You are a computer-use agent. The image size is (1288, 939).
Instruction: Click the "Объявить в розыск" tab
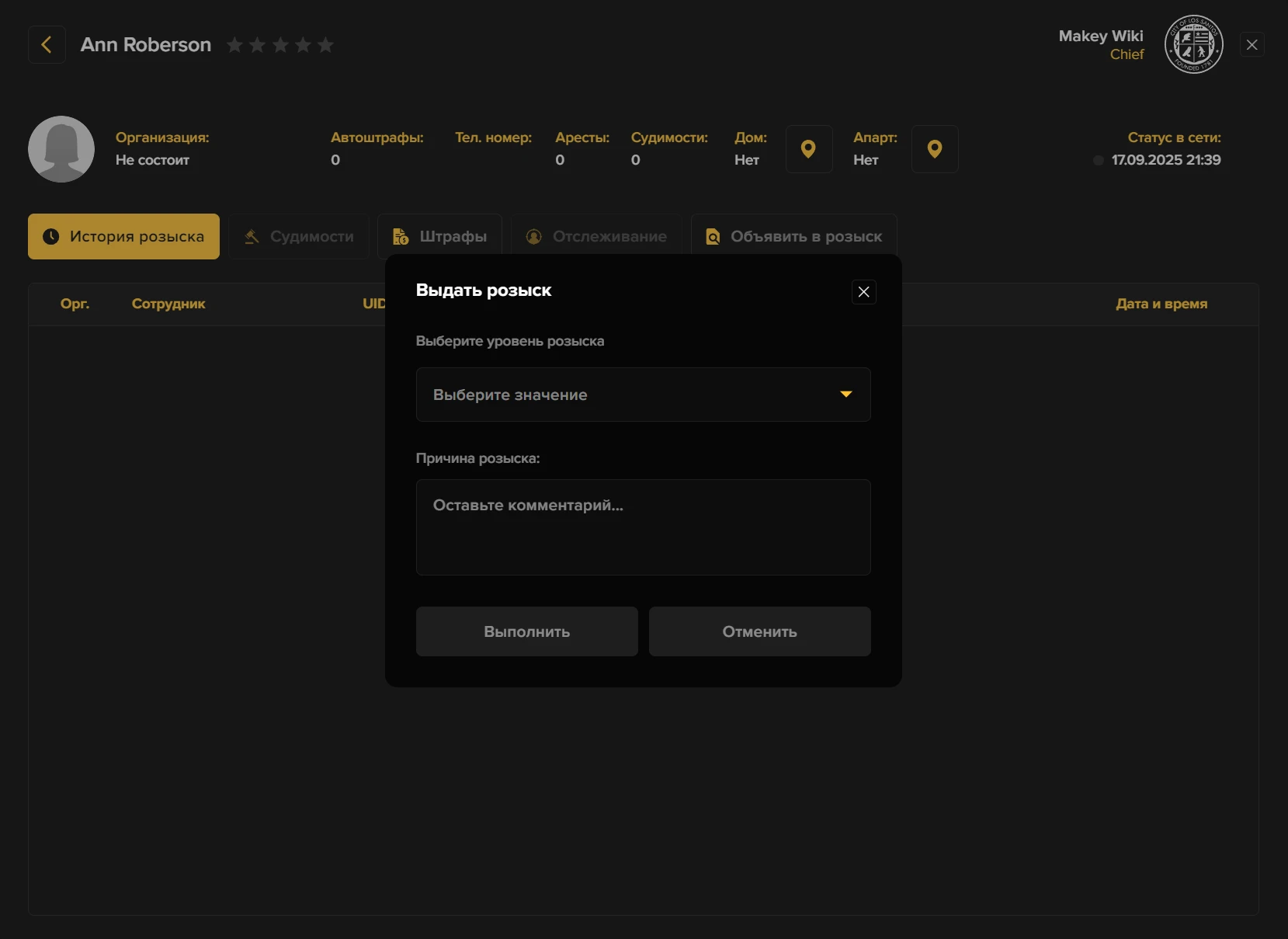coord(793,237)
